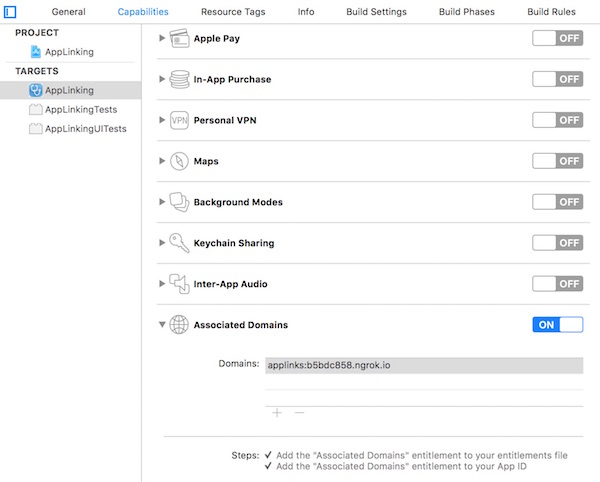Click the Maps compass icon
Viewport: 600px width, 482px height.
[x=179, y=161]
